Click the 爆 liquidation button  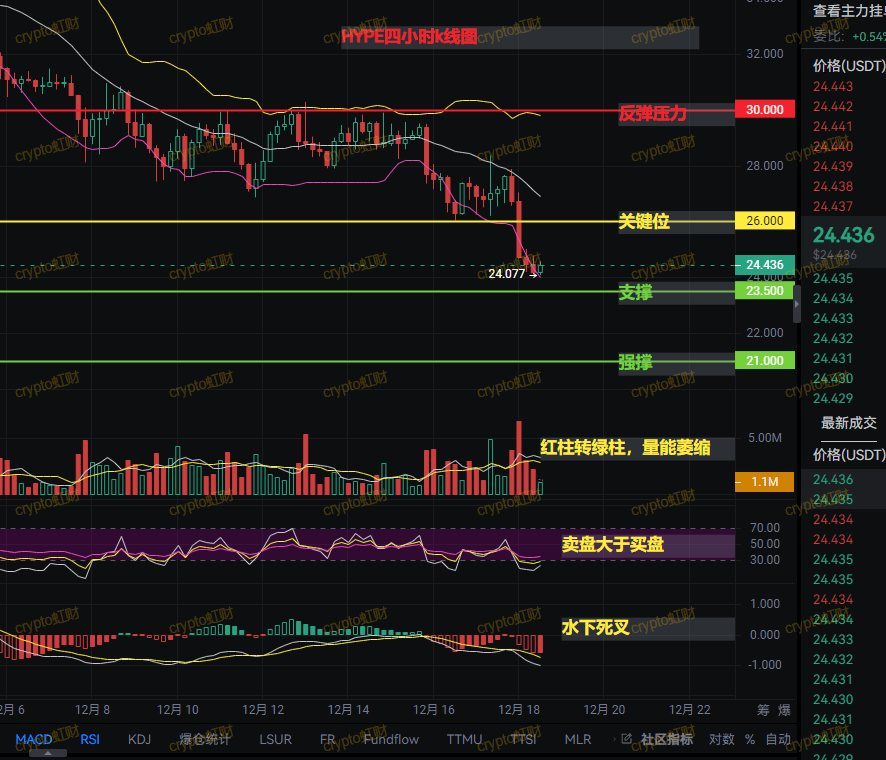click(784, 710)
